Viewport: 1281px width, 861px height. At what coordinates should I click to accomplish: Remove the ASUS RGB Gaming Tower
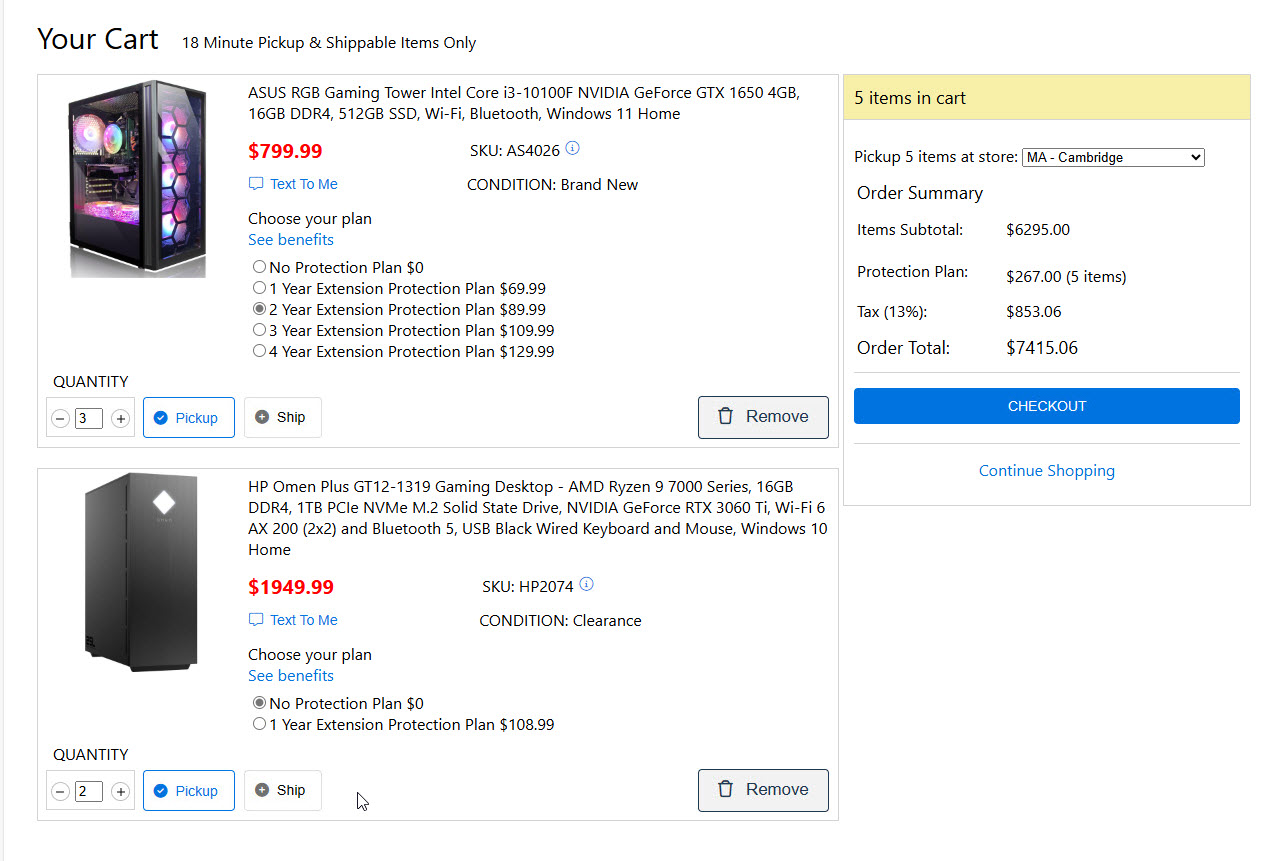pos(763,417)
